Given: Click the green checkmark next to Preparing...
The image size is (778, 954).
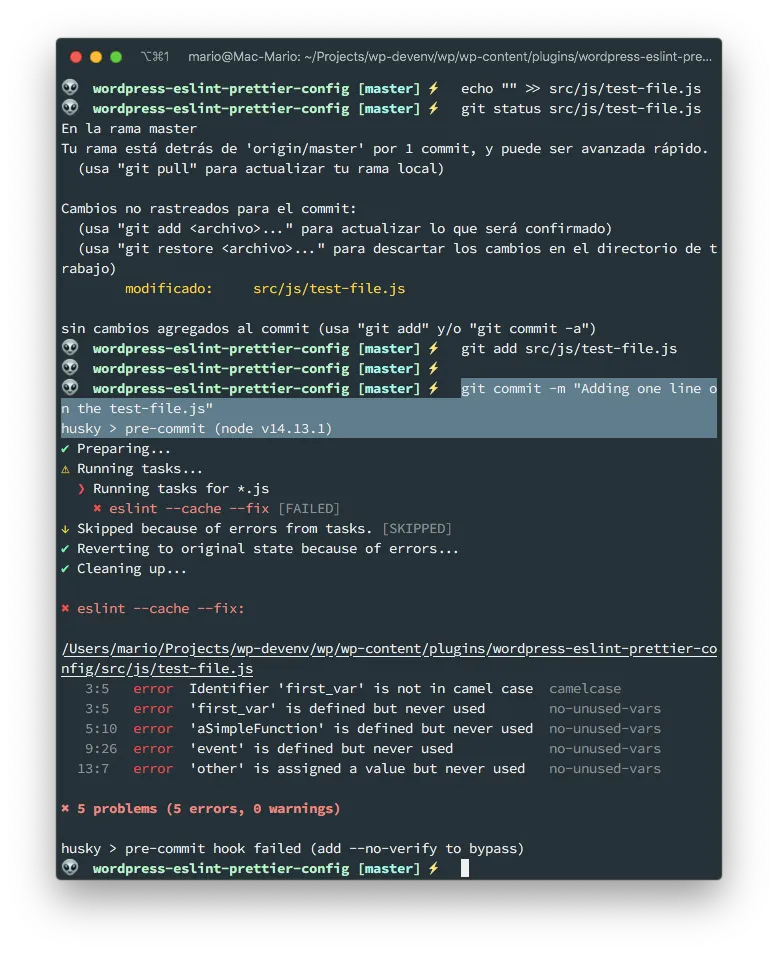Looking at the screenshot, I should [65, 449].
